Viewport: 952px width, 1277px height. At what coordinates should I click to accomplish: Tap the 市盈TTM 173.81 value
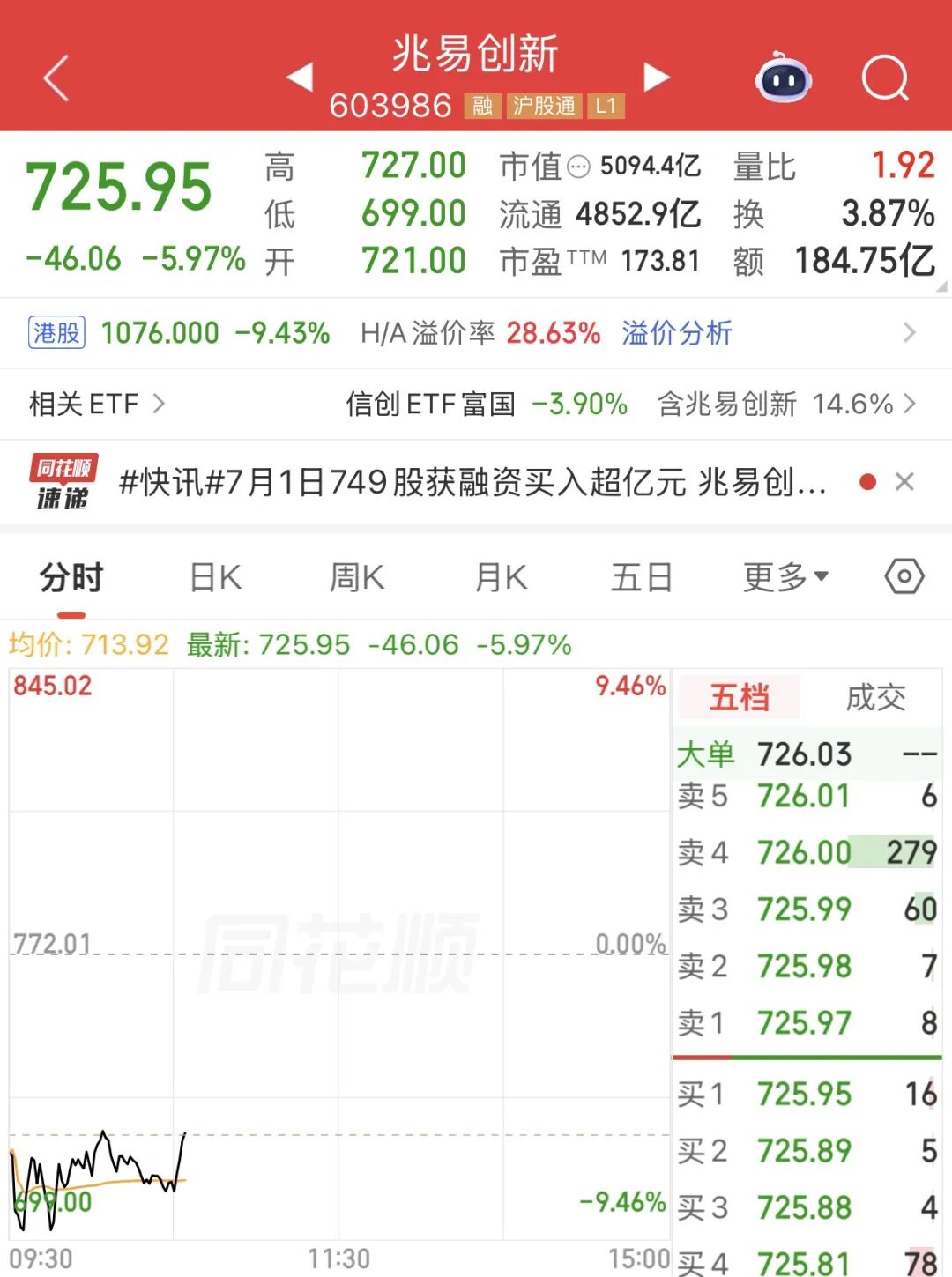point(660,261)
